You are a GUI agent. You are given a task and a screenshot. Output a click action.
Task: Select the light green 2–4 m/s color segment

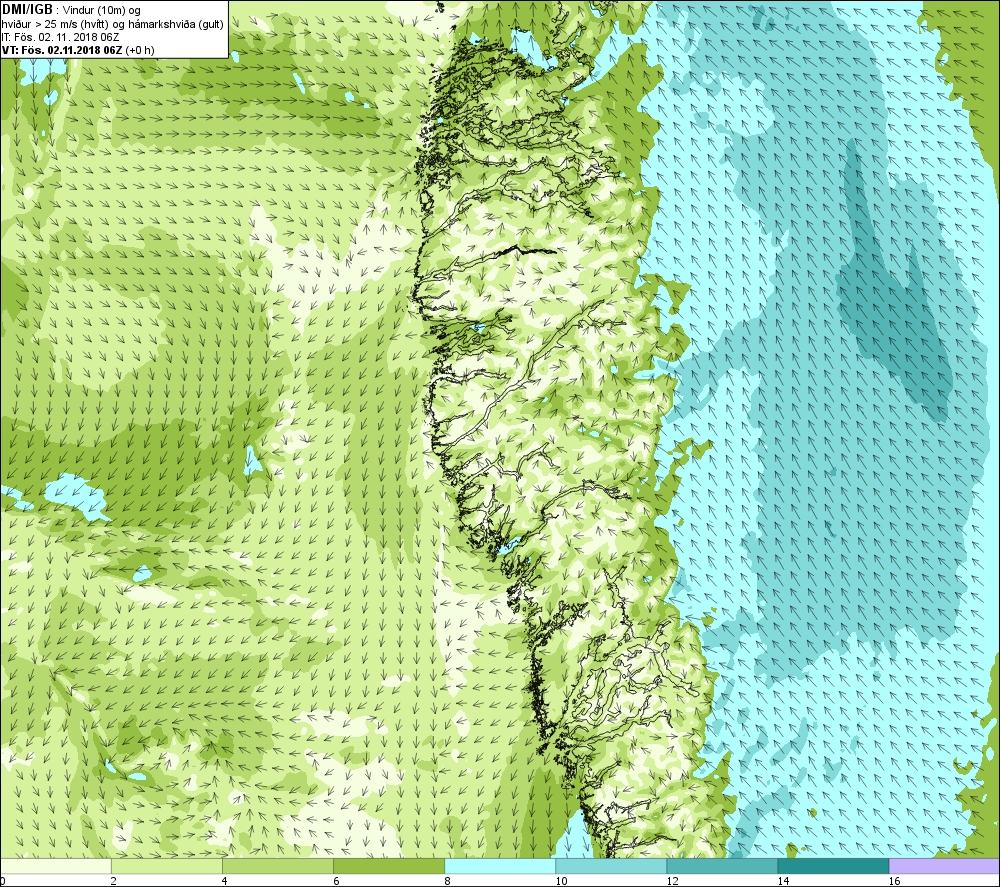pyautogui.click(x=166, y=866)
